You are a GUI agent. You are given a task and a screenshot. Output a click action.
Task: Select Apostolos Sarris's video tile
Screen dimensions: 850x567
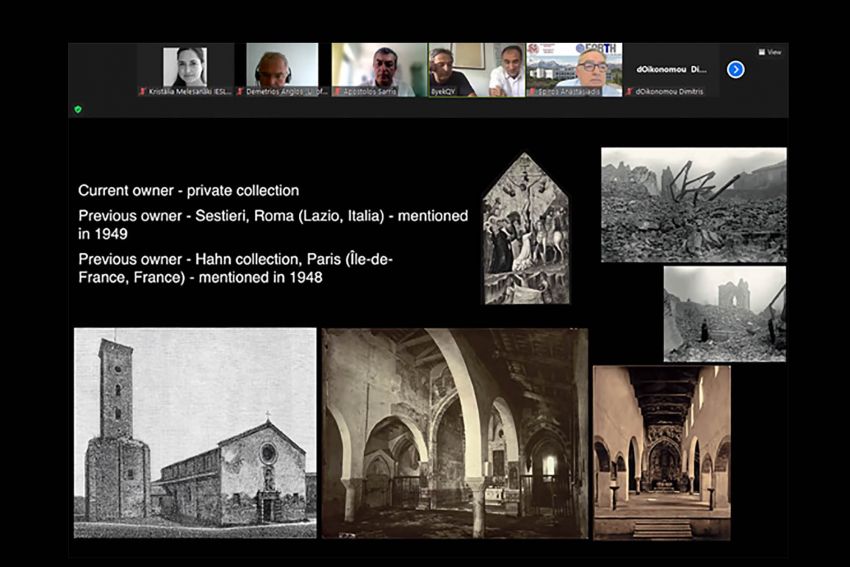pos(379,70)
